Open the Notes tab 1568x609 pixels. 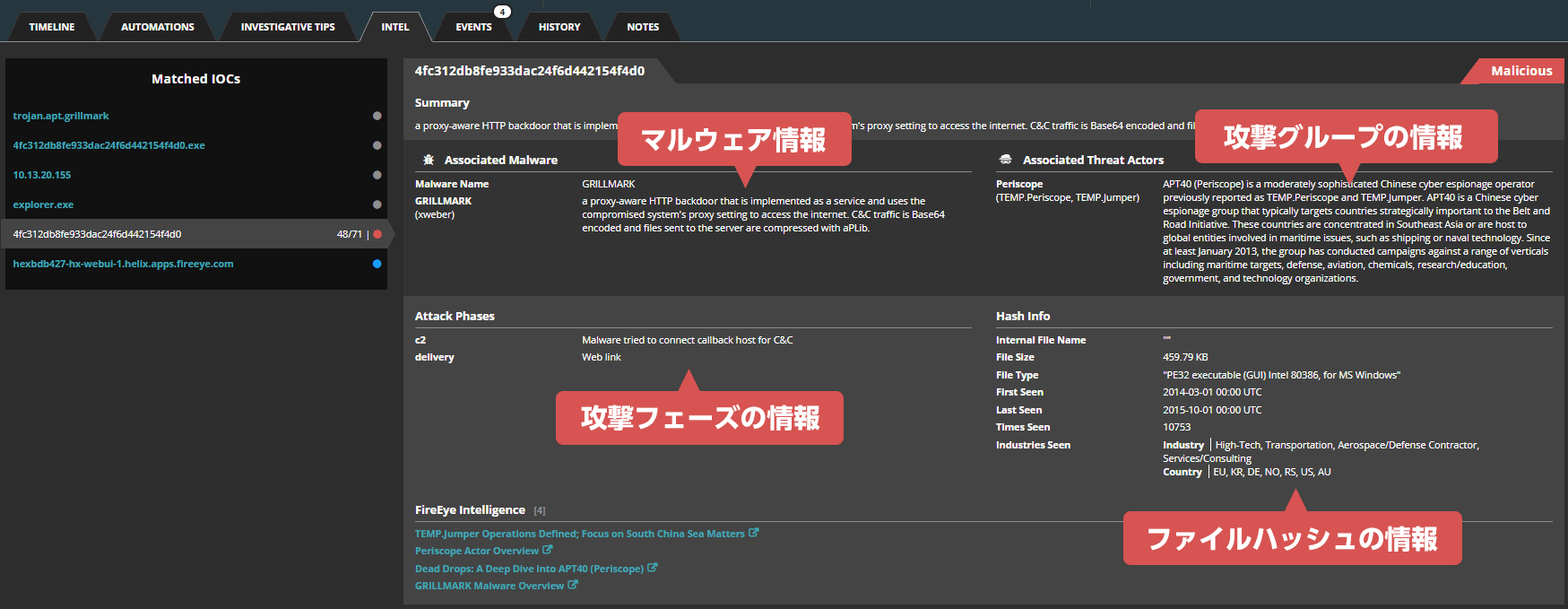pos(643,27)
